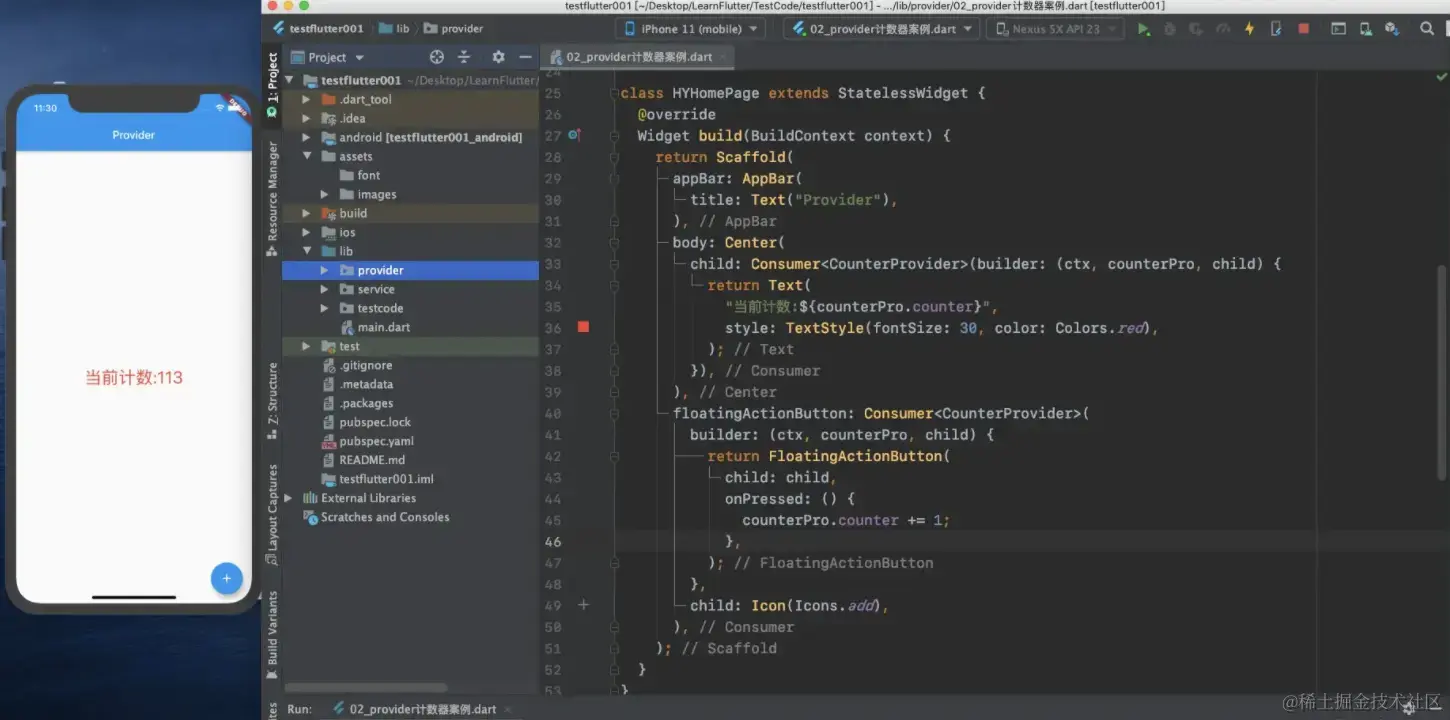Click the Profile app speedometer icon
Image resolution: width=1450 pixels, height=720 pixels.
coord(1223,29)
